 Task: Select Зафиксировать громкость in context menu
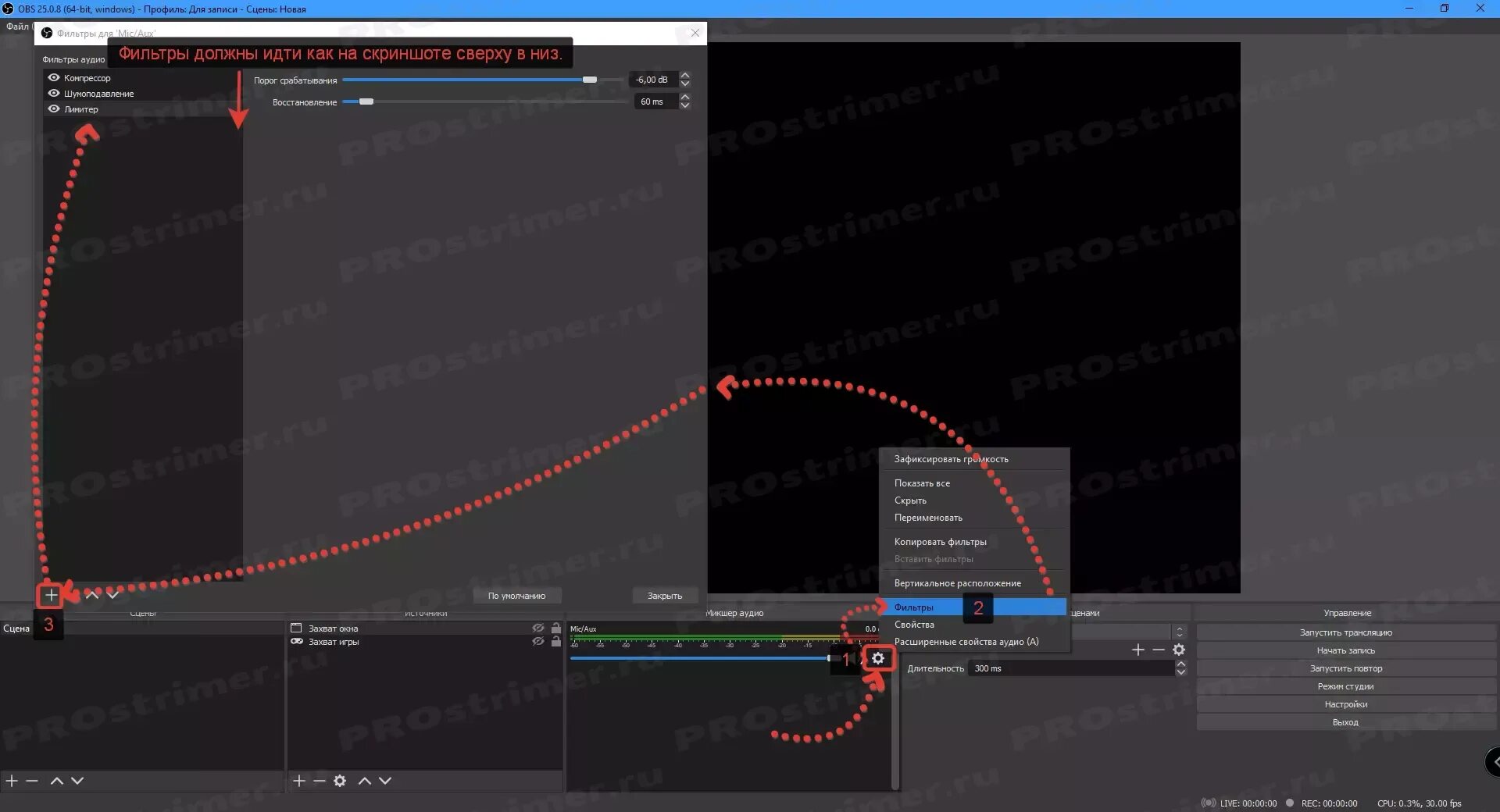[973, 459]
